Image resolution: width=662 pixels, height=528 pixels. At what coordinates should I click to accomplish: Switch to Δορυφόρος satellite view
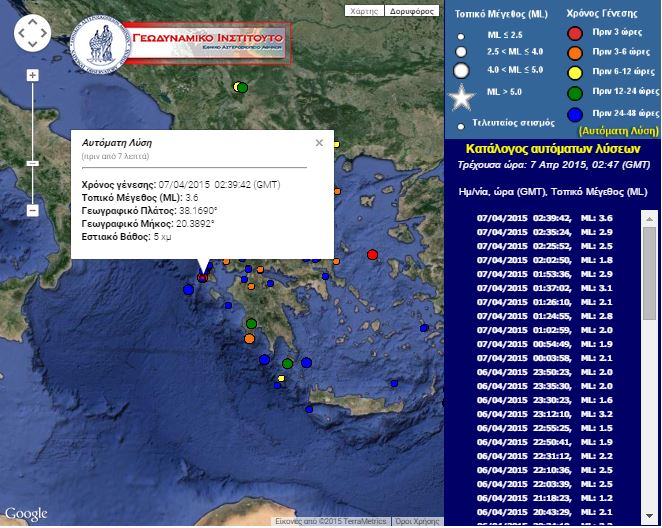pos(410,11)
